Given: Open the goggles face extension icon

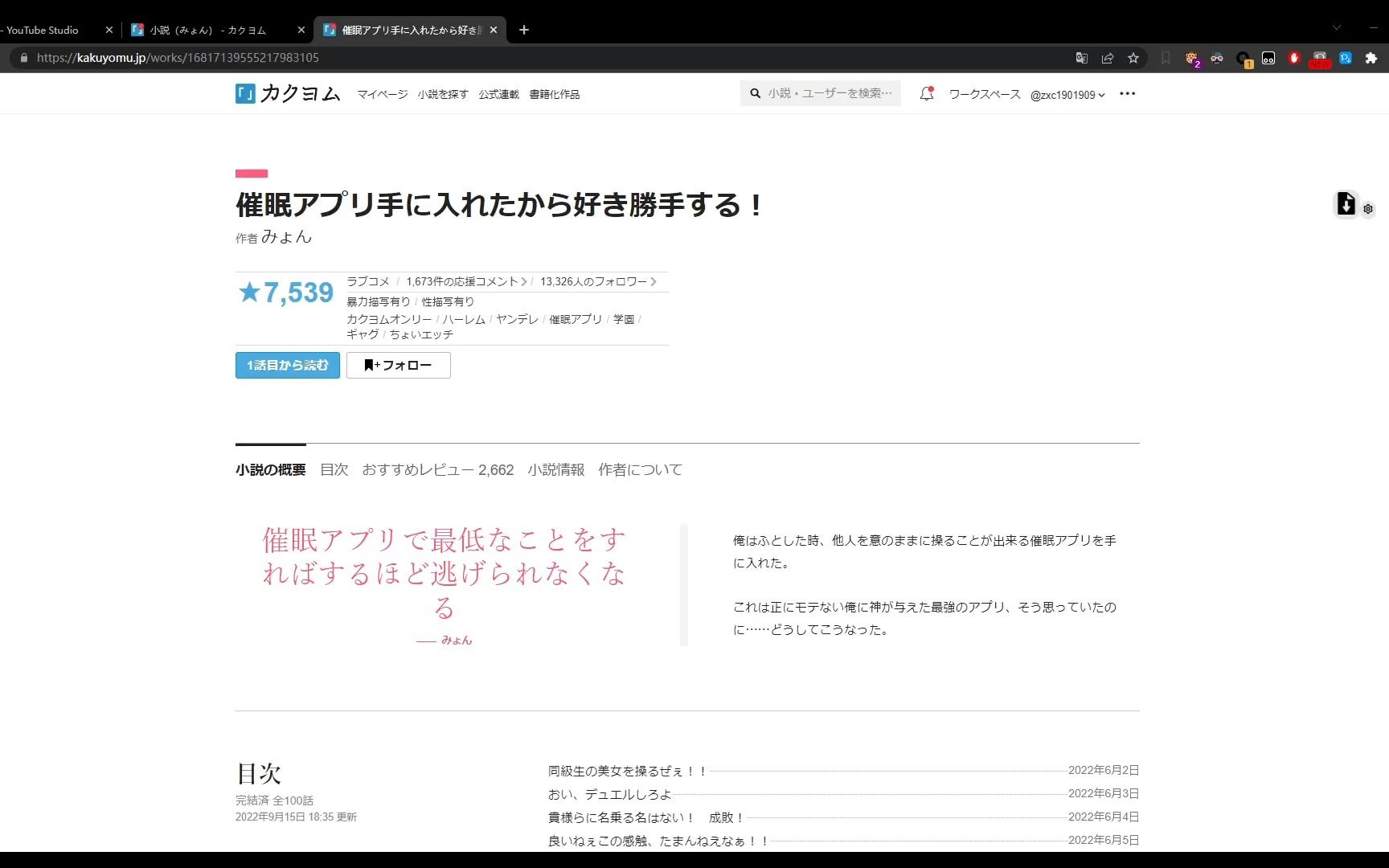Looking at the screenshot, I should [1217, 58].
